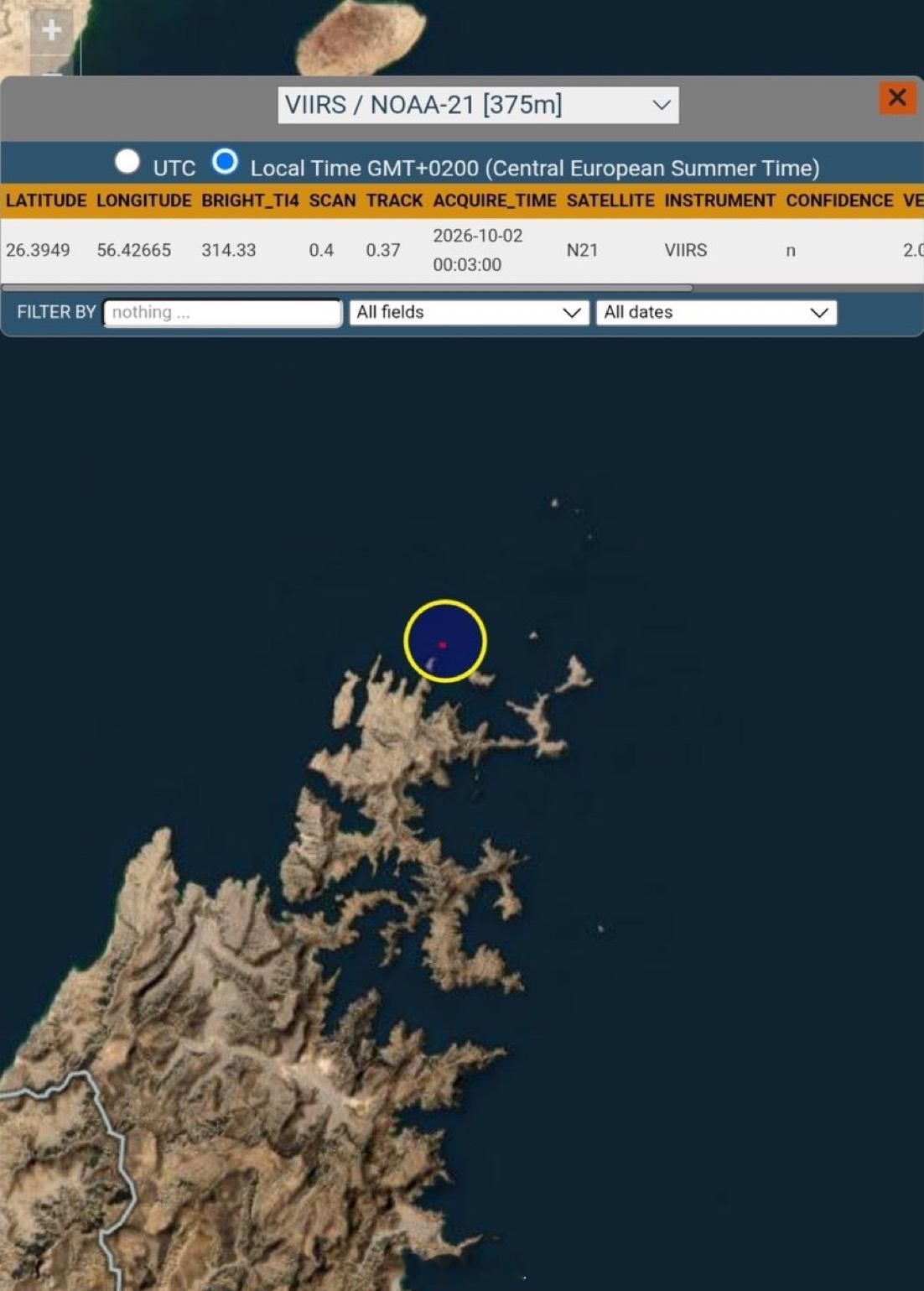
Task: Close the fire data panel
Action: point(896,98)
